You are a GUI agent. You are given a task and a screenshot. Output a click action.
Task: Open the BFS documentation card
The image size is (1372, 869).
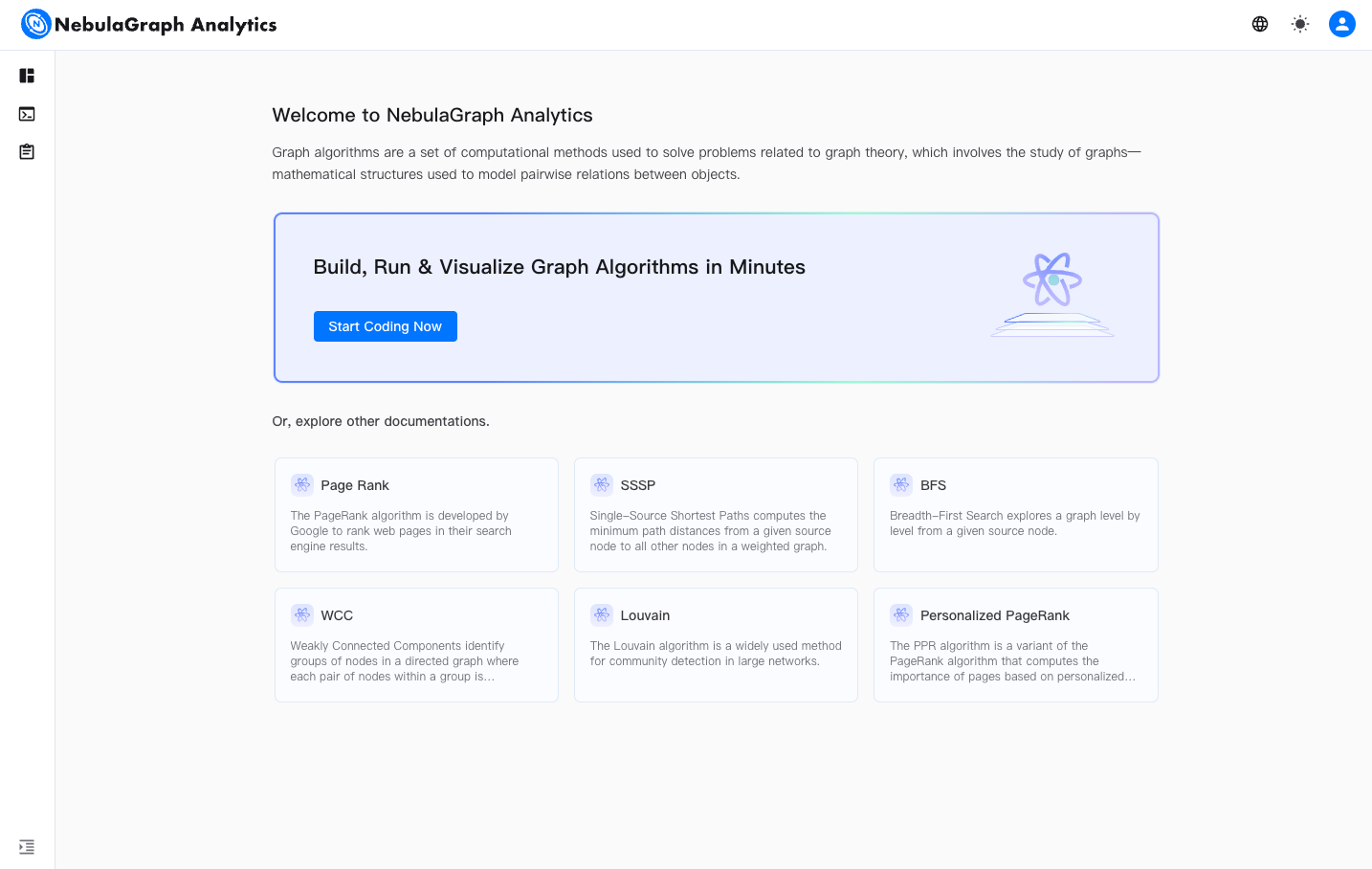coord(1015,515)
